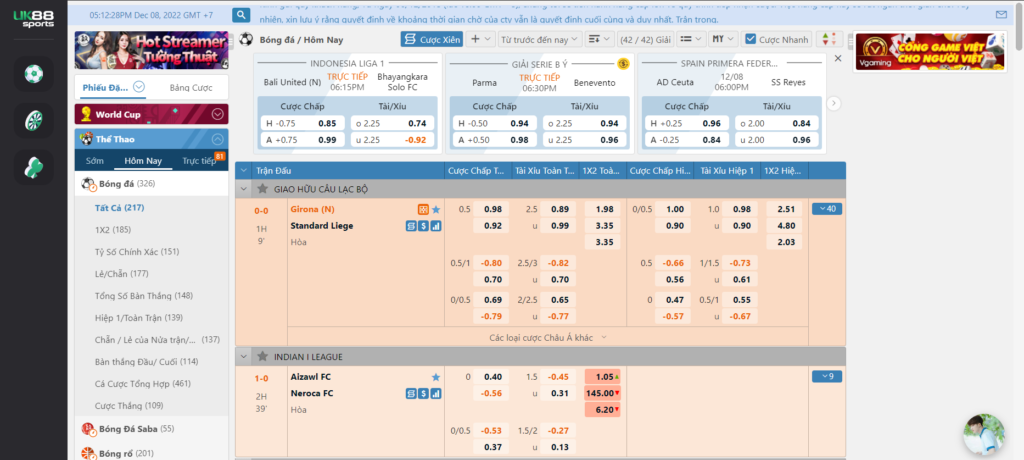Expand 'Các loại cược Châu Á khác'
Screen dimensions: 1024x460
[540, 338]
